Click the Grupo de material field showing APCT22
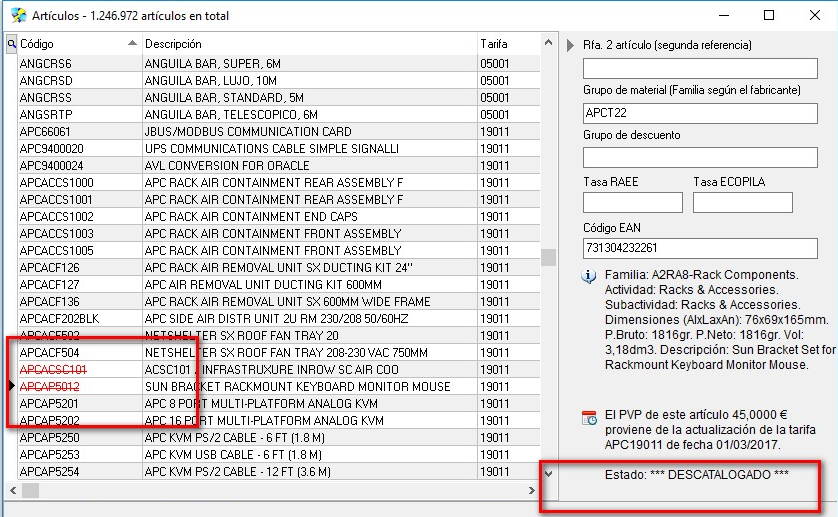This screenshot has width=838, height=517. coord(700,113)
